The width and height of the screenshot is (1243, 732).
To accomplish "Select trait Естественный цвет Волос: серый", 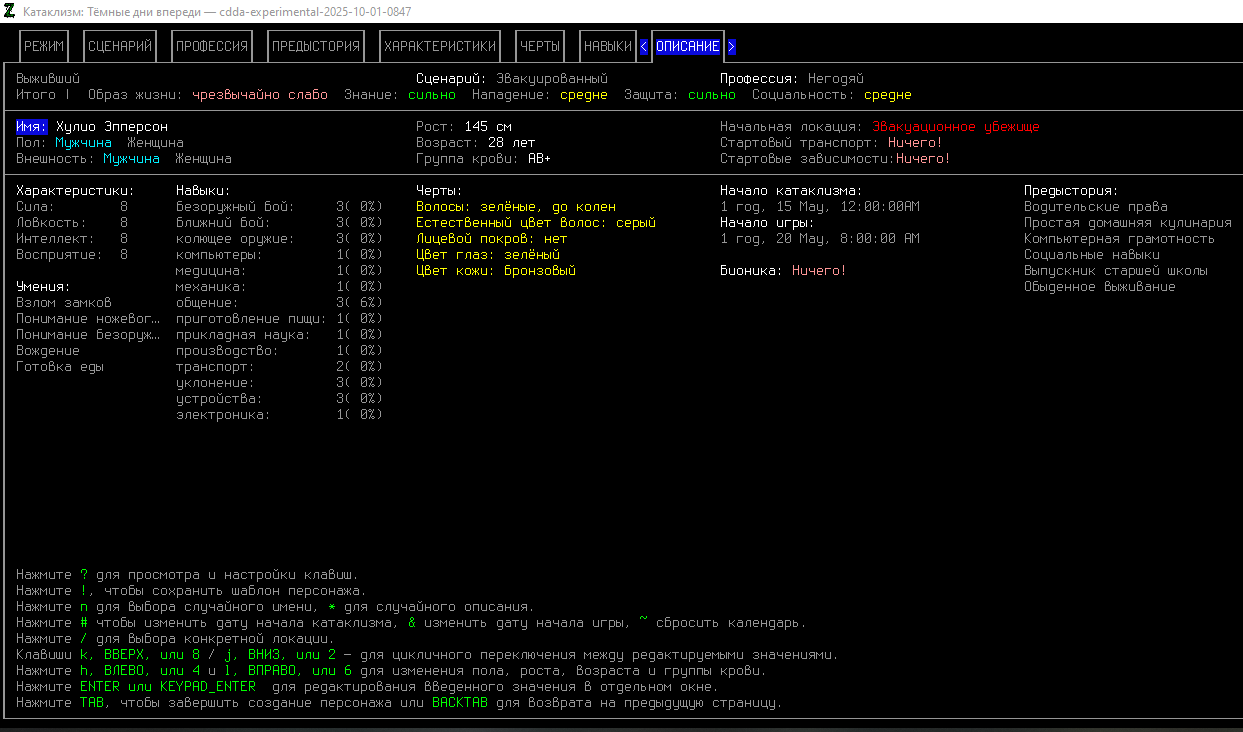I will [536, 223].
